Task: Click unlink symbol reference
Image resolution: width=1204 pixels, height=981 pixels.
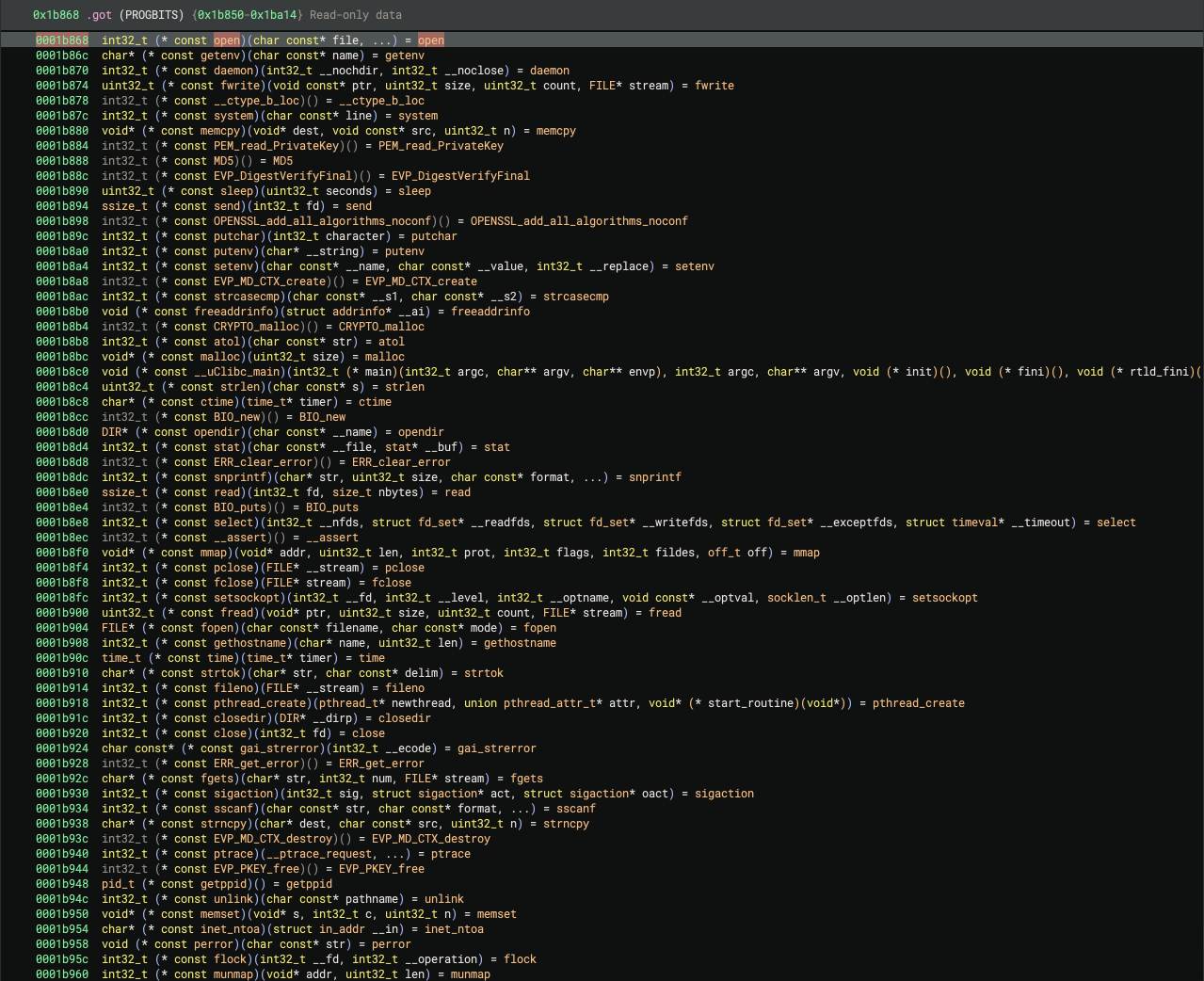Action: 444,899
